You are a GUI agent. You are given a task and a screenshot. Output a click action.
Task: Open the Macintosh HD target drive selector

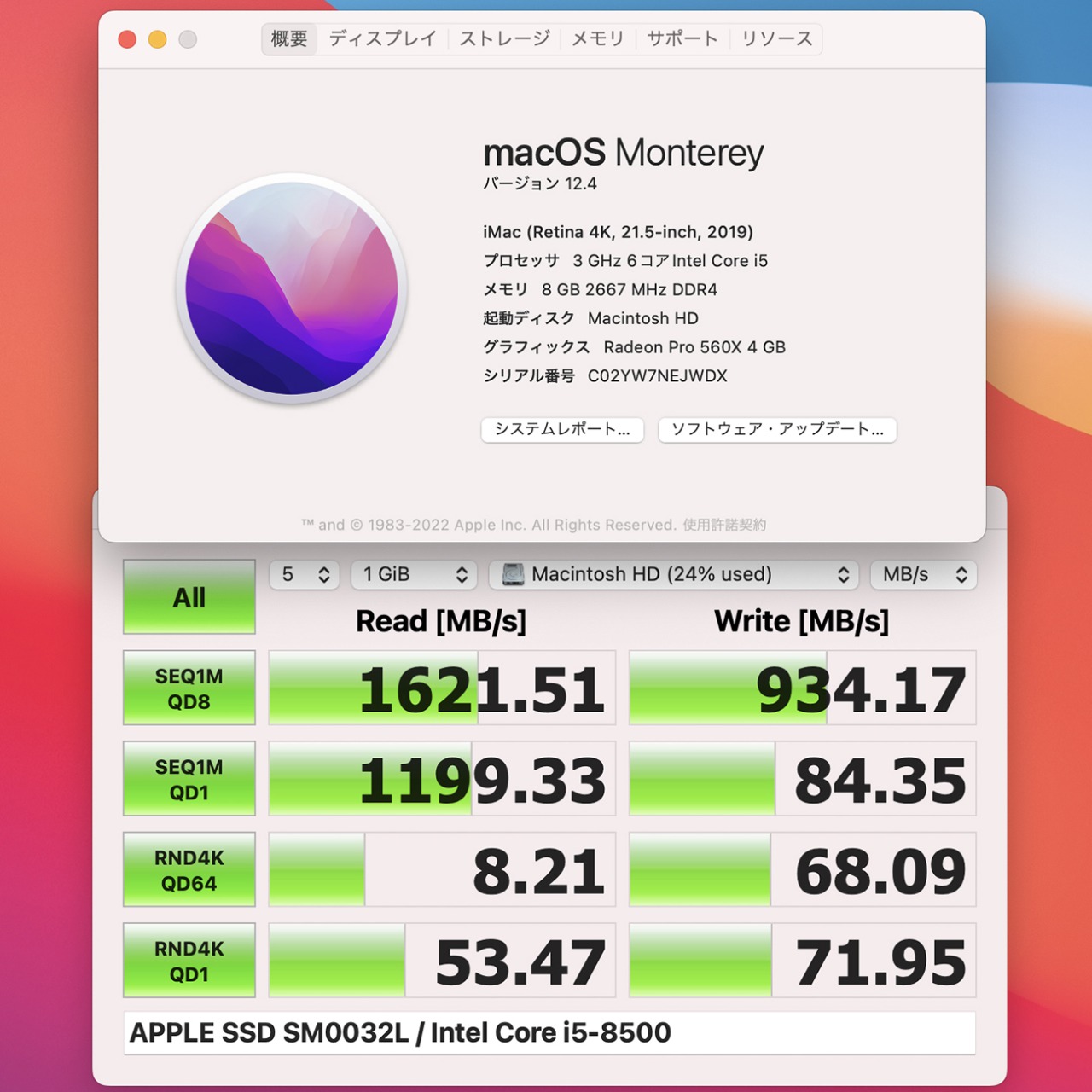[674, 574]
